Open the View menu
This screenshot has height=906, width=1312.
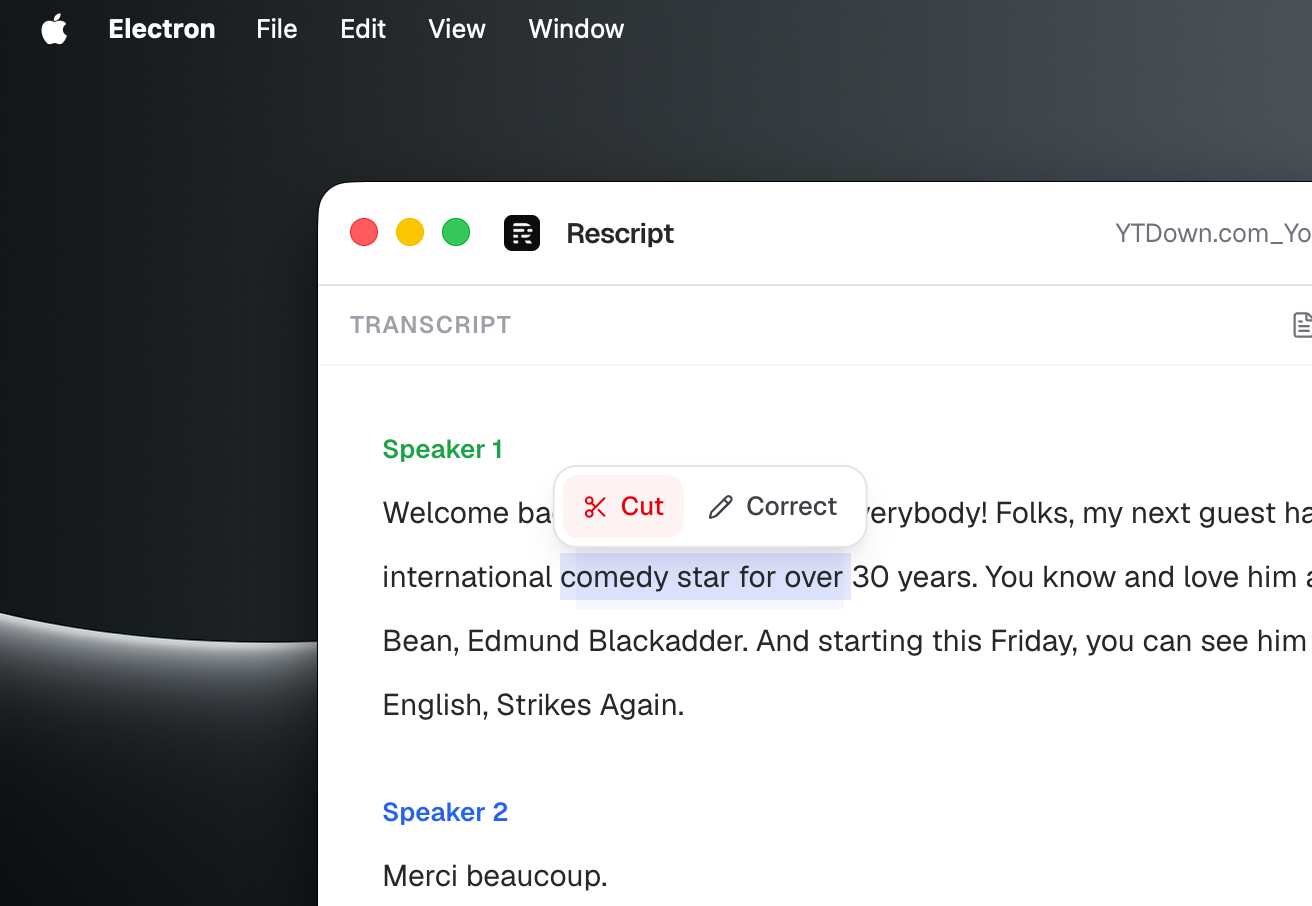456,29
